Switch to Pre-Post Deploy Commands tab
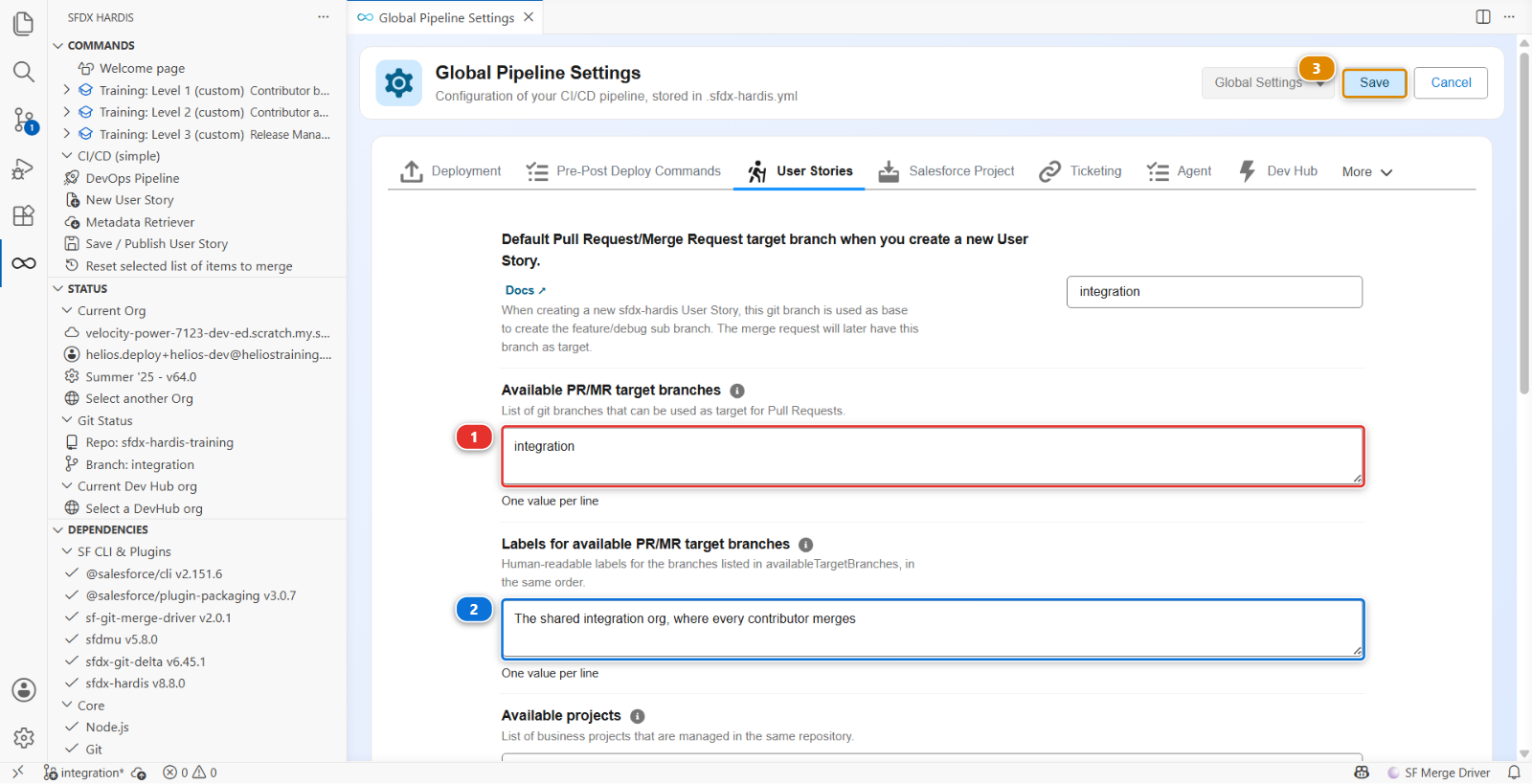The width and height of the screenshot is (1532, 784). [x=623, y=171]
